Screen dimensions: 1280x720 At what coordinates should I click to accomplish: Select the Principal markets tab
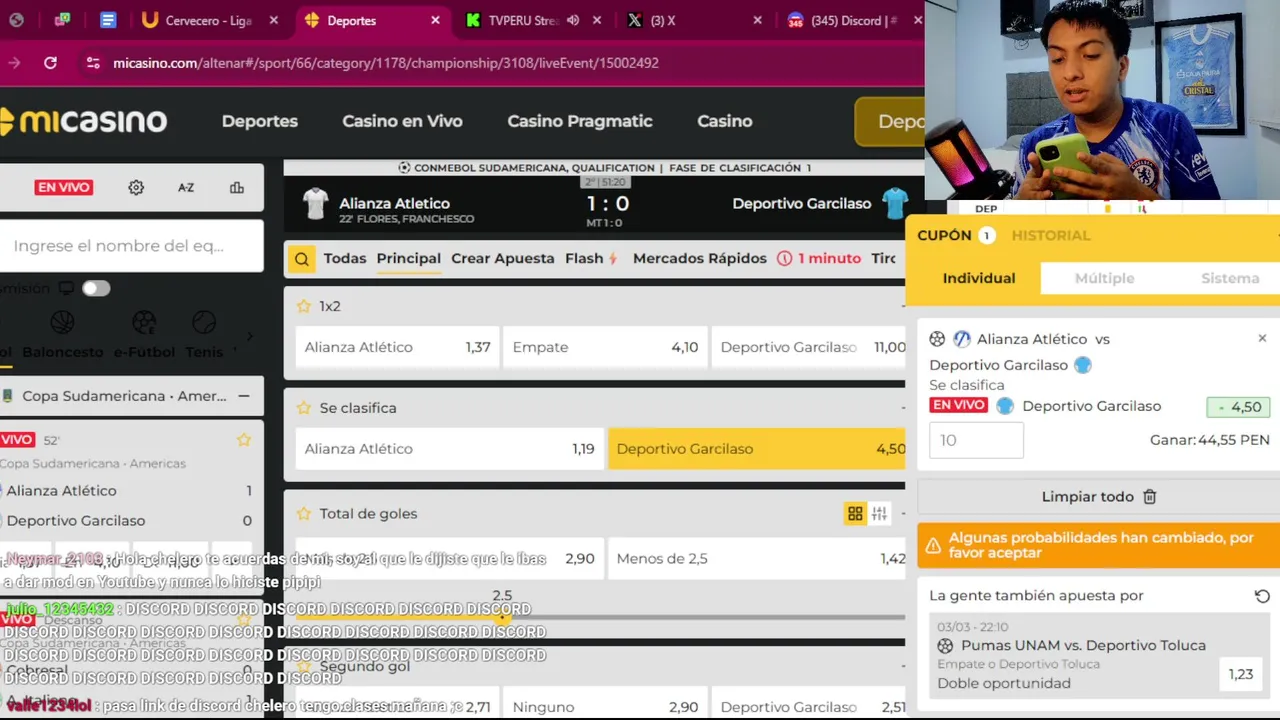tap(408, 258)
